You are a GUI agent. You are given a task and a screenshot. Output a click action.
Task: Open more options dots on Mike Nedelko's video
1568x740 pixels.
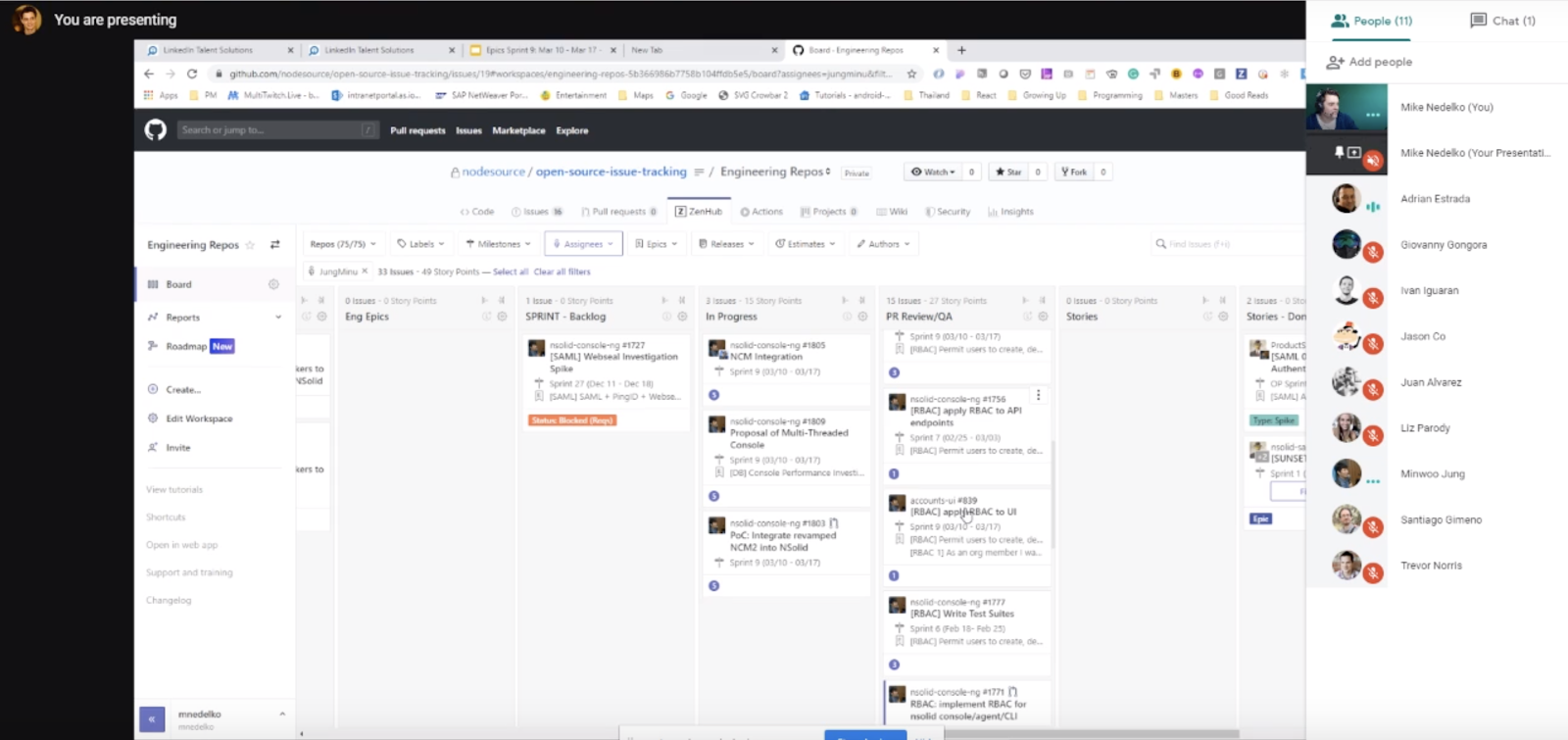pos(1373,115)
